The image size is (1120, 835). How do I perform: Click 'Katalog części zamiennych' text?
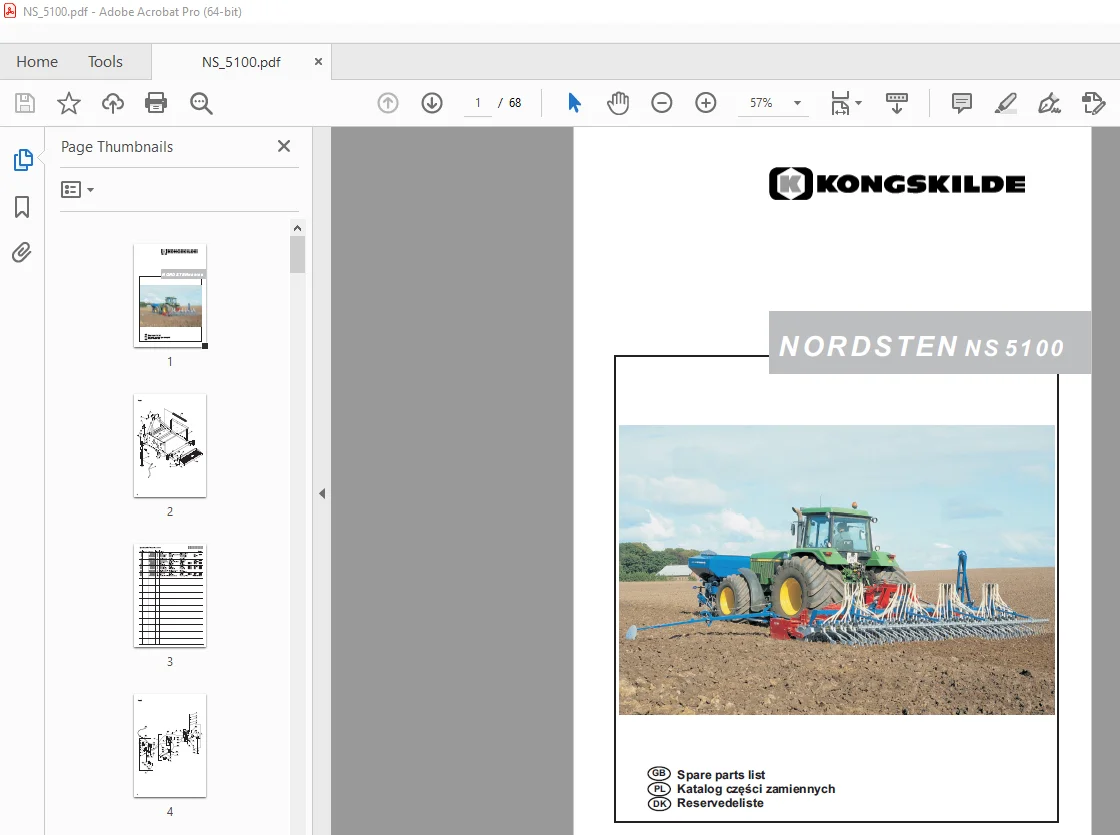(756, 789)
